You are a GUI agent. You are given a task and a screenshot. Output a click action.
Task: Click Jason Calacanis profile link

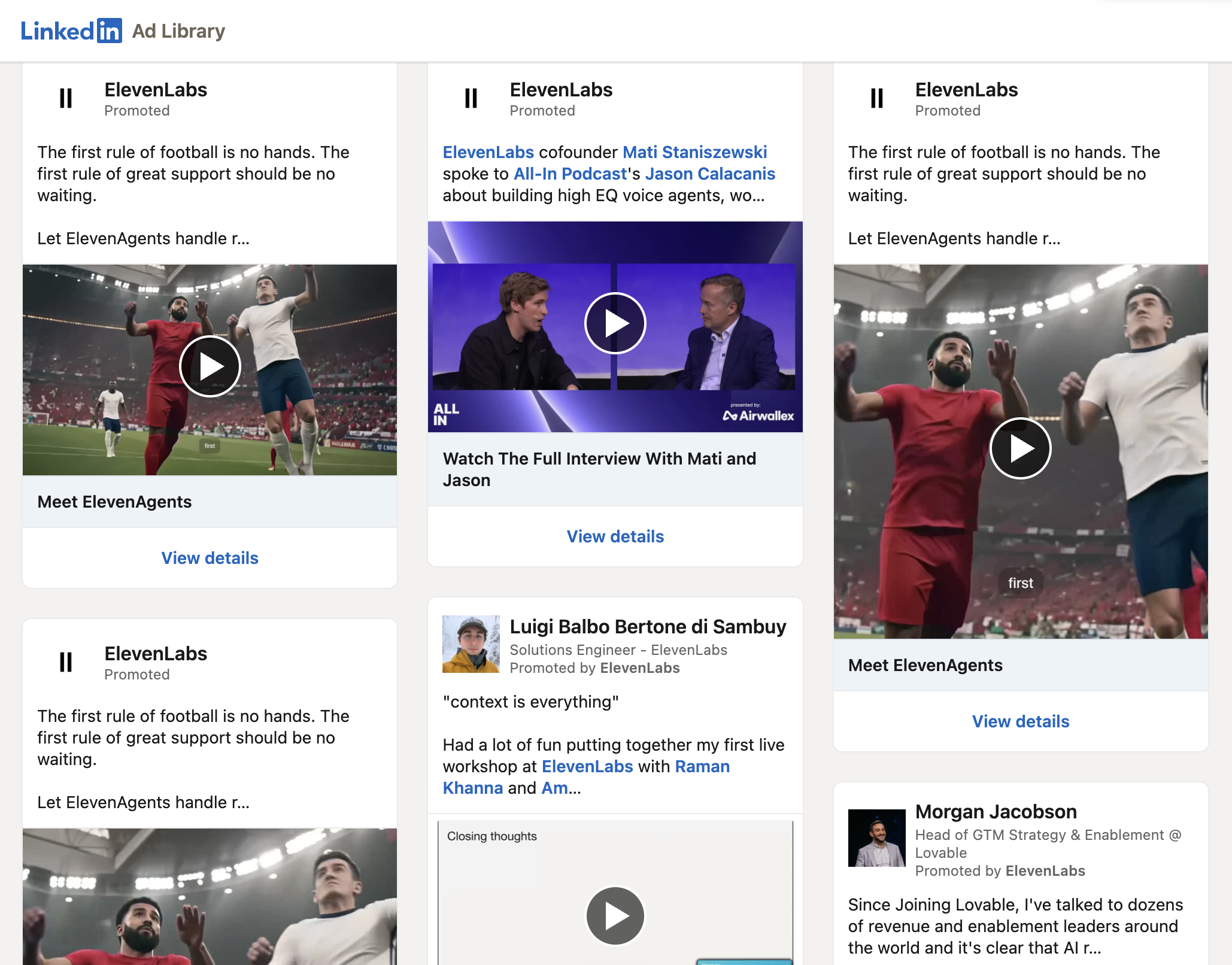coord(711,174)
